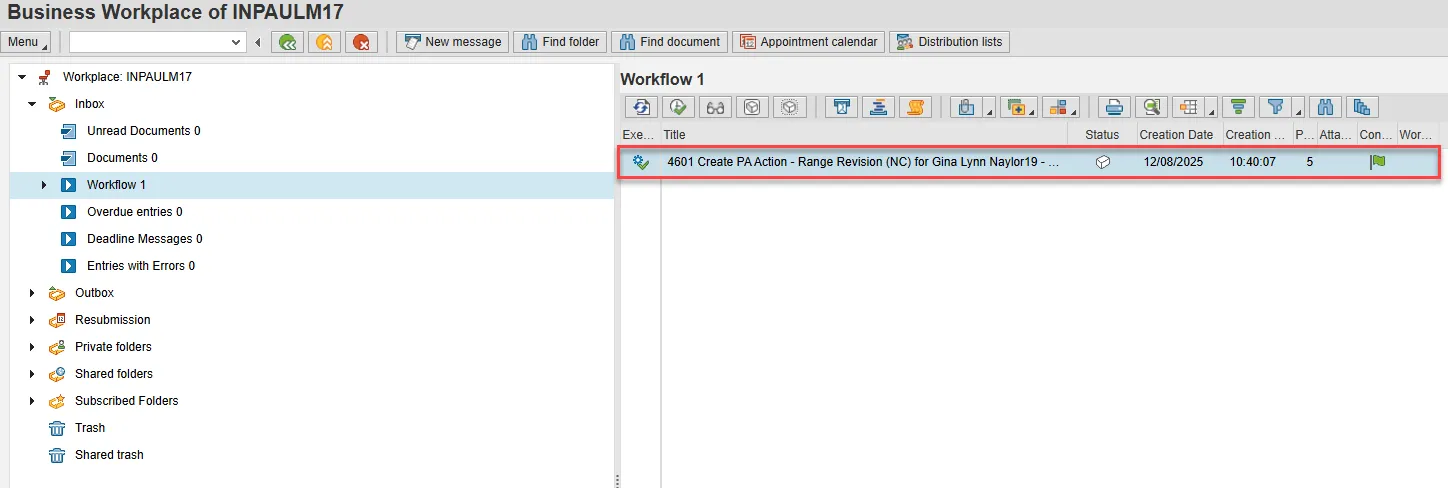The width and height of the screenshot is (1448, 488).
Task: Click the green flag in work item row
Action: pos(1378,162)
